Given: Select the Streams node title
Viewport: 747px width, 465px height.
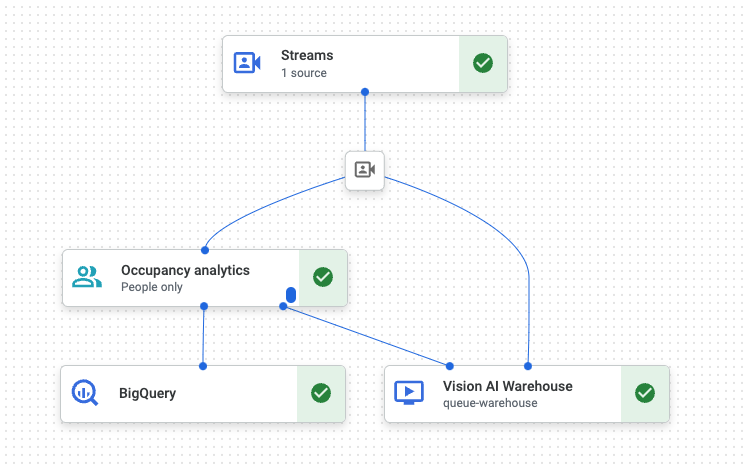Looking at the screenshot, I should (x=307, y=55).
